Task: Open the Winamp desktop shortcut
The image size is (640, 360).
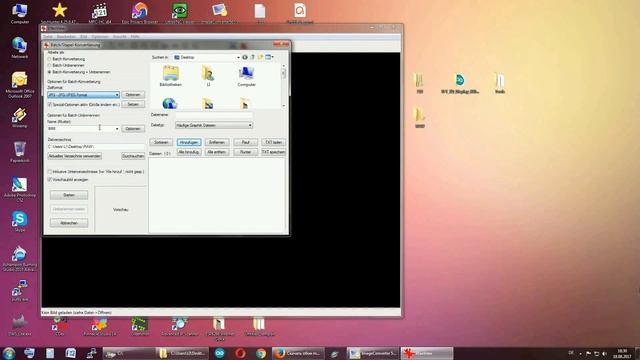Action: click(x=19, y=118)
